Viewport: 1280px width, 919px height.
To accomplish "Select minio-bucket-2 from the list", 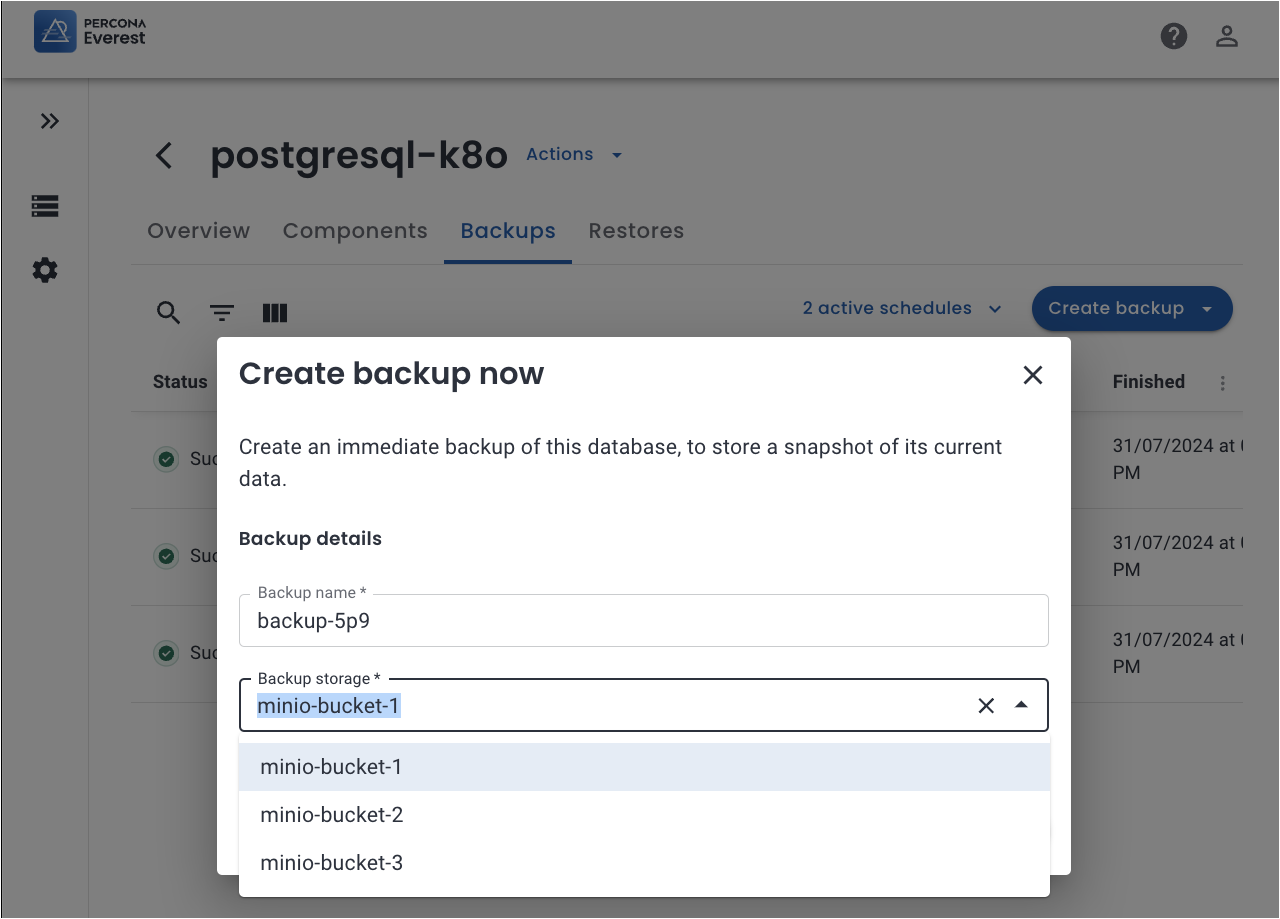I will (x=332, y=815).
